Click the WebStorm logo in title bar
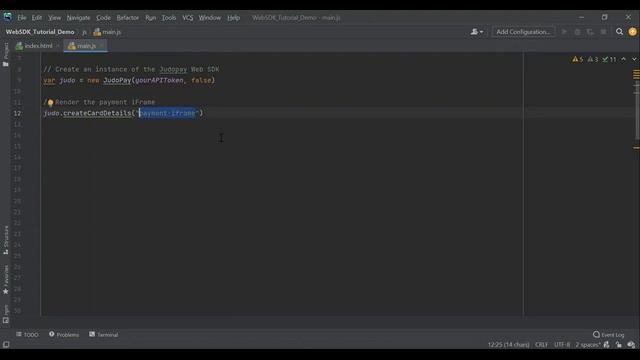Screen dimensions: 640x360 (8, 17)
